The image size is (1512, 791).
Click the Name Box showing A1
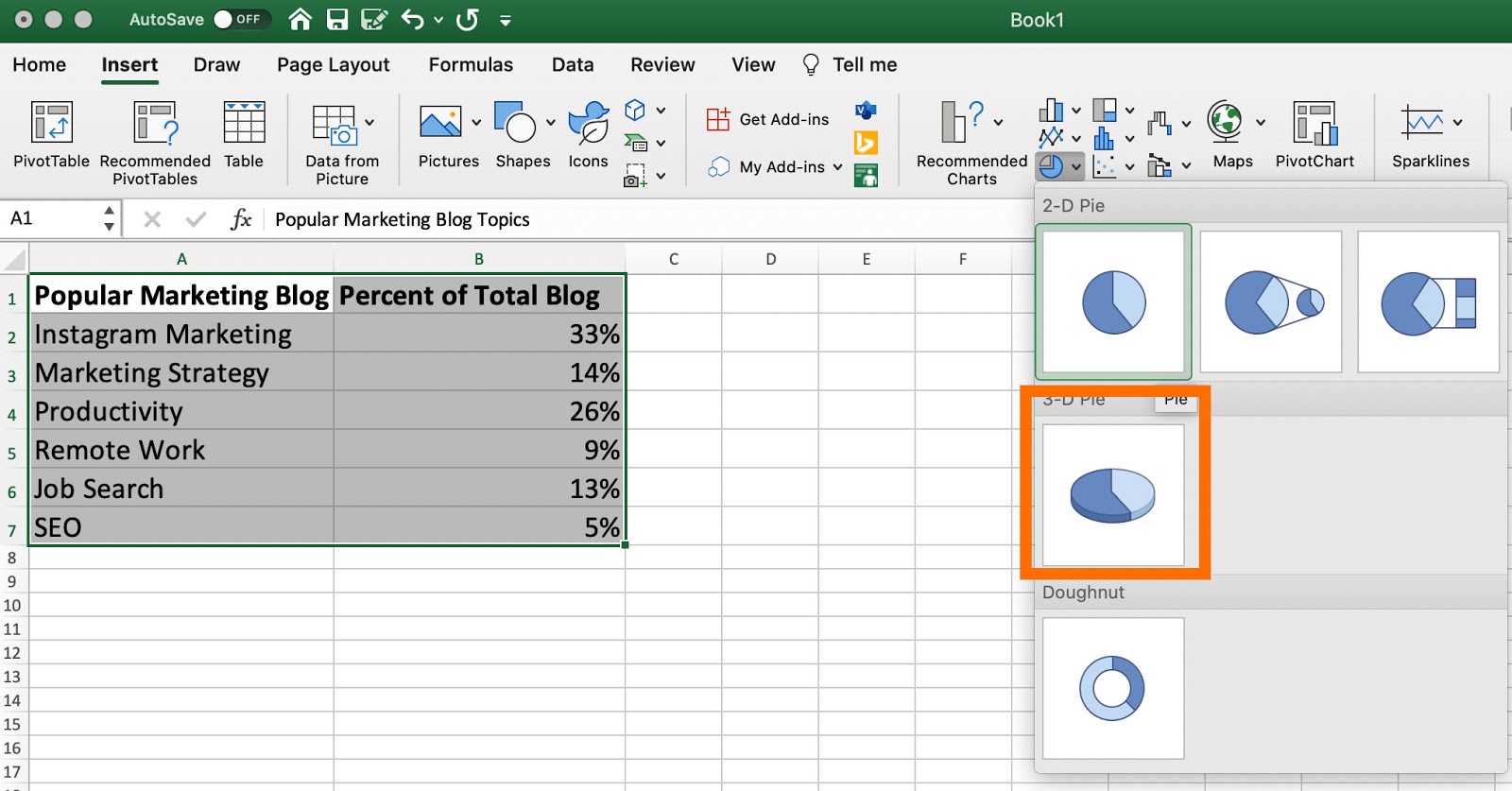[x=52, y=219]
